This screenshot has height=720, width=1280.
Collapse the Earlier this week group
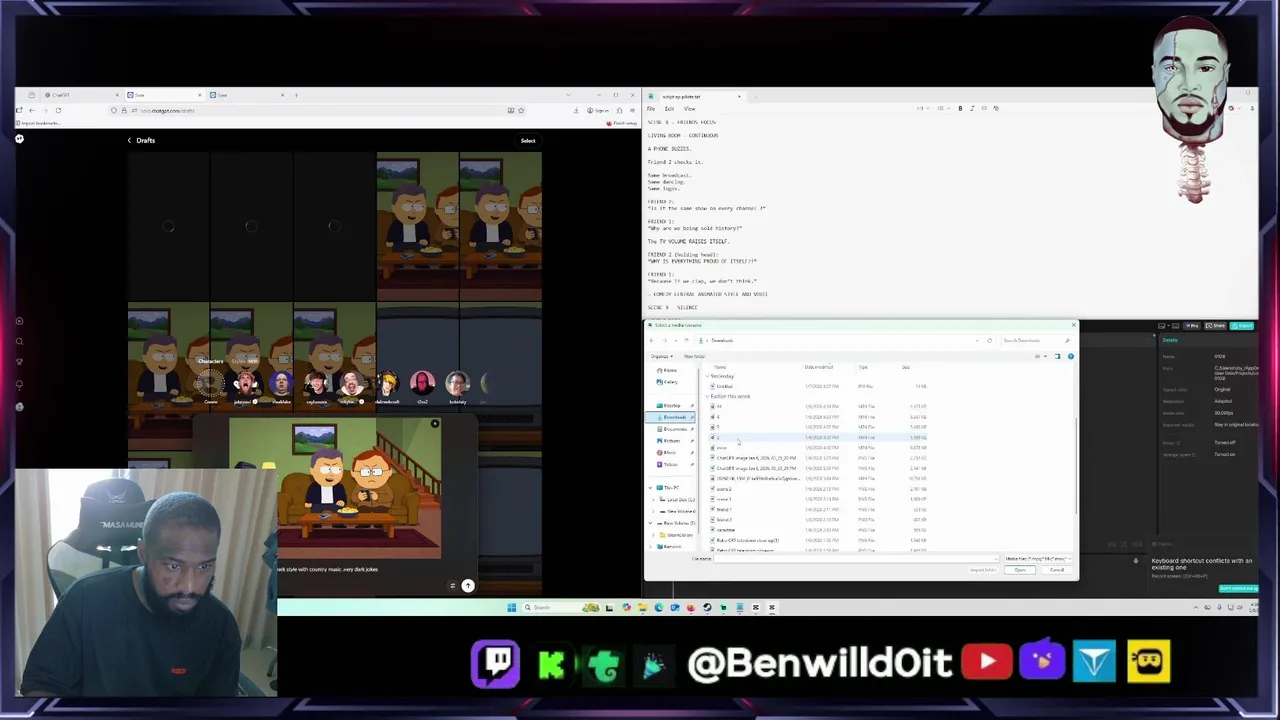pos(707,396)
